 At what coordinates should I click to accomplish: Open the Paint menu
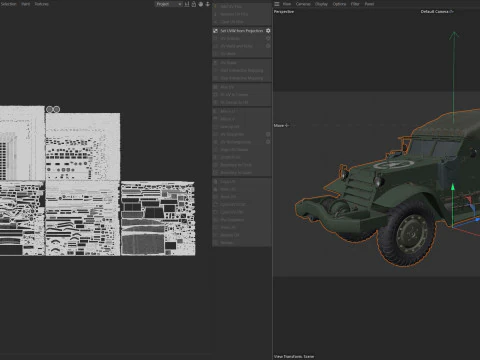pos(26,4)
